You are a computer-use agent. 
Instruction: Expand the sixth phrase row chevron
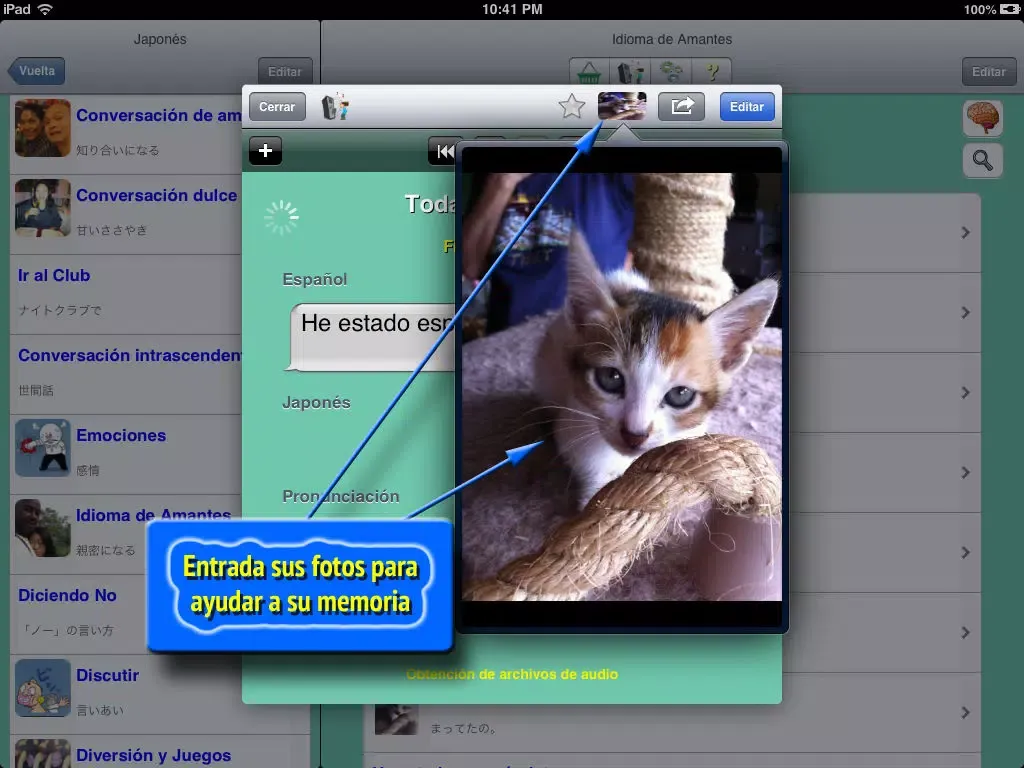[965, 633]
